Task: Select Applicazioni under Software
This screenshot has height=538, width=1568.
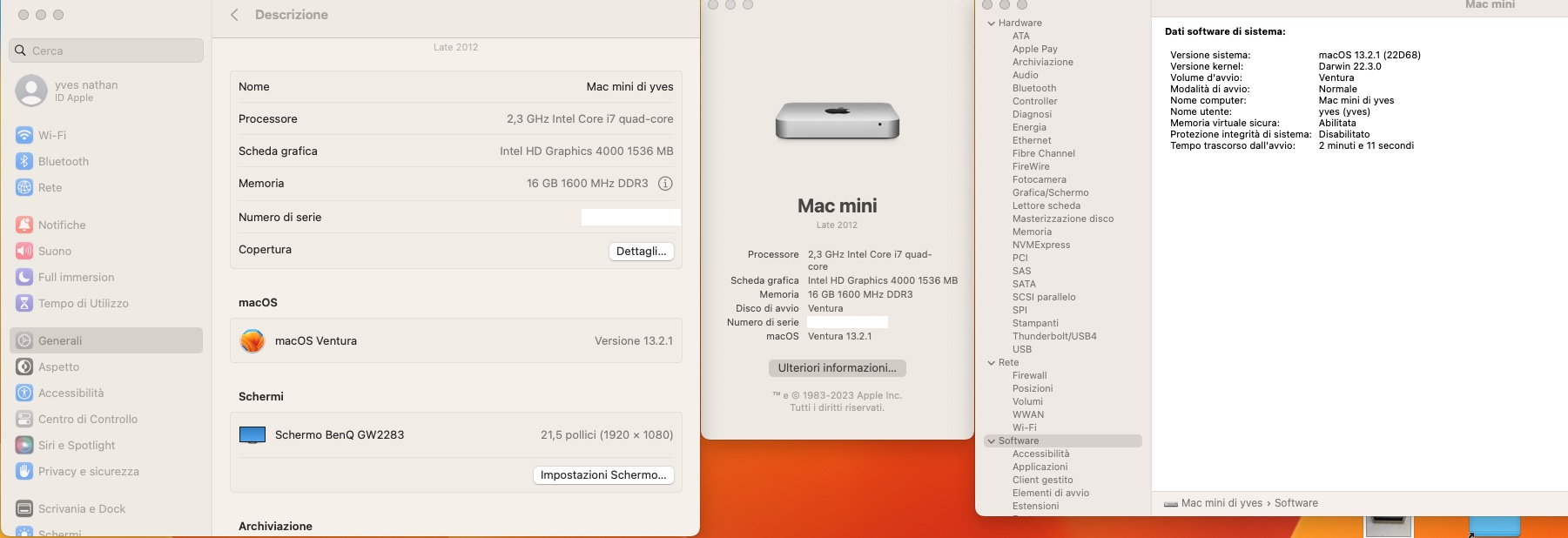Action: [1040, 467]
